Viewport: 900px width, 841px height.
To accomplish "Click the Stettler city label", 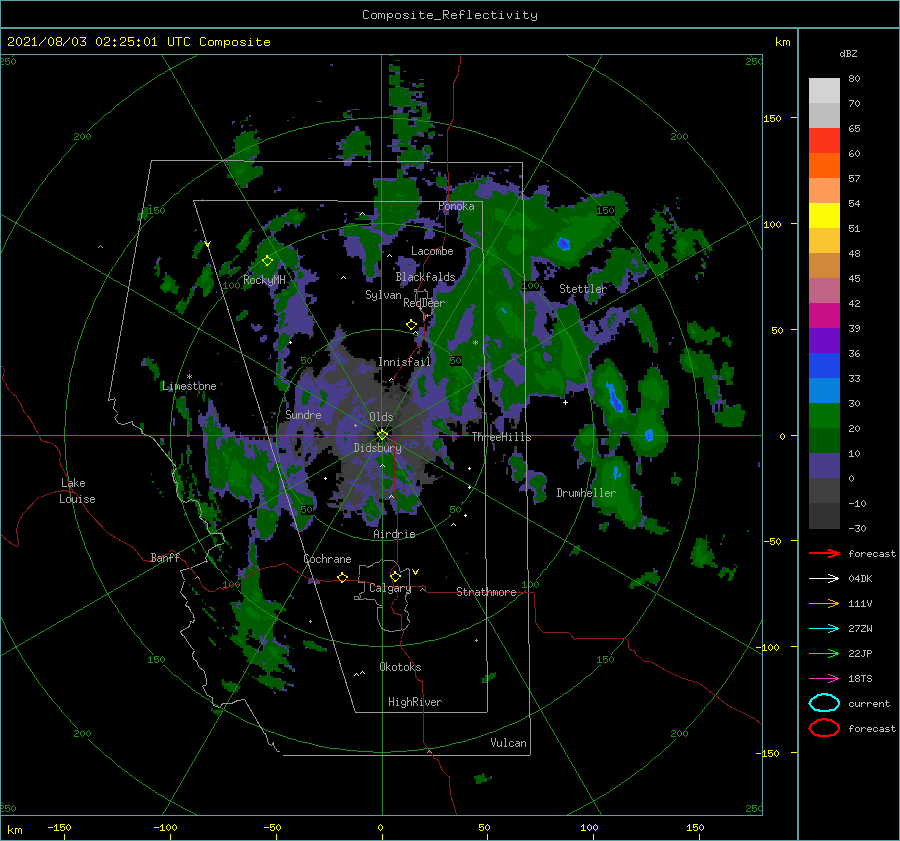I will (x=583, y=289).
